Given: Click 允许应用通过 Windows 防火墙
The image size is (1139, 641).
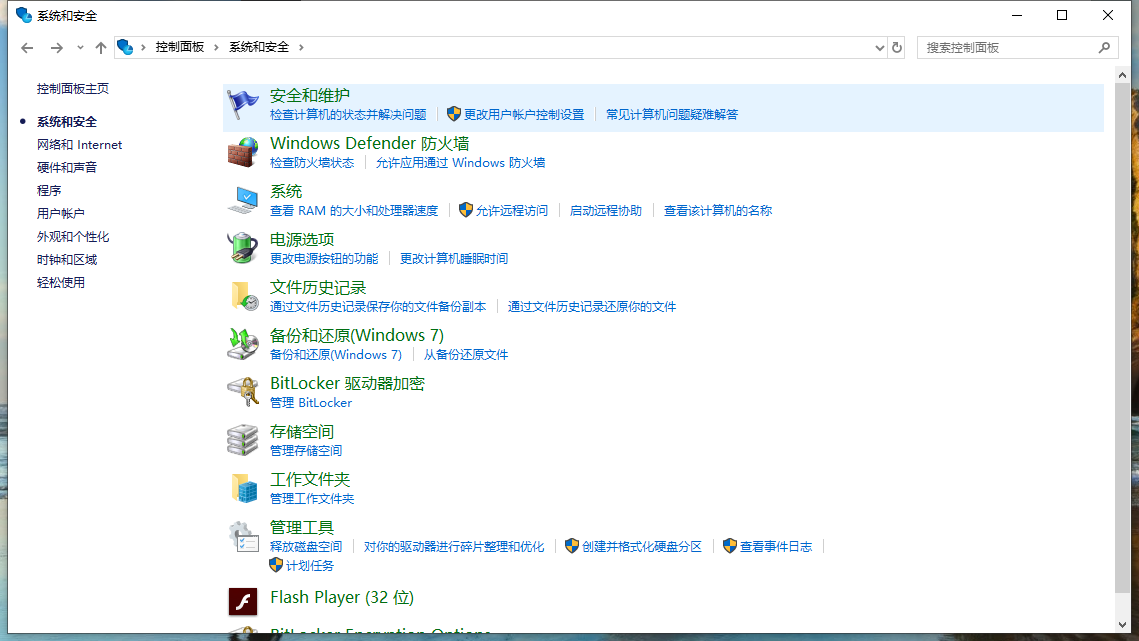Looking at the screenshot, I should (461, 163).
